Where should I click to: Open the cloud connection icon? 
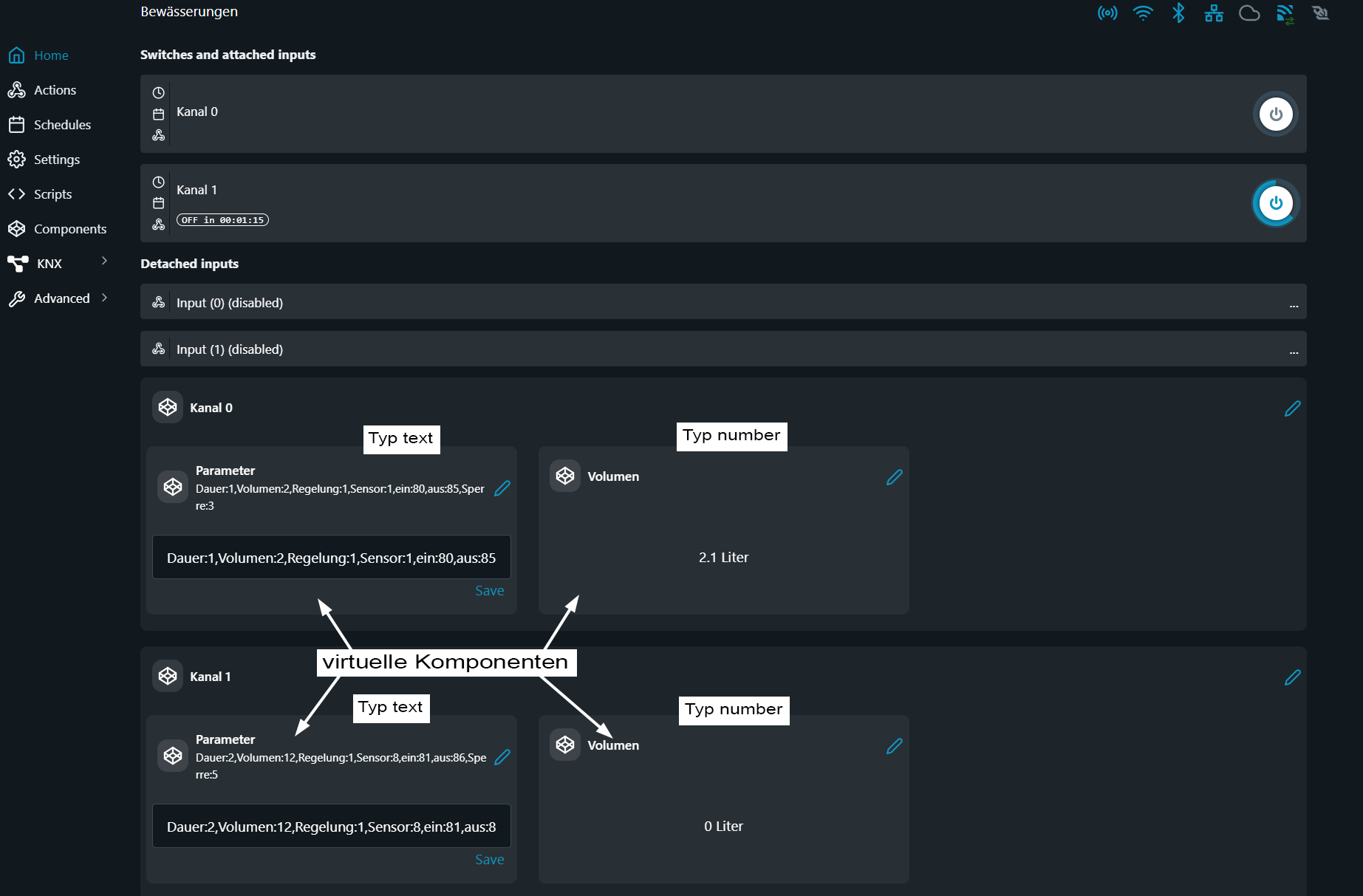(x=1249, y=13)
